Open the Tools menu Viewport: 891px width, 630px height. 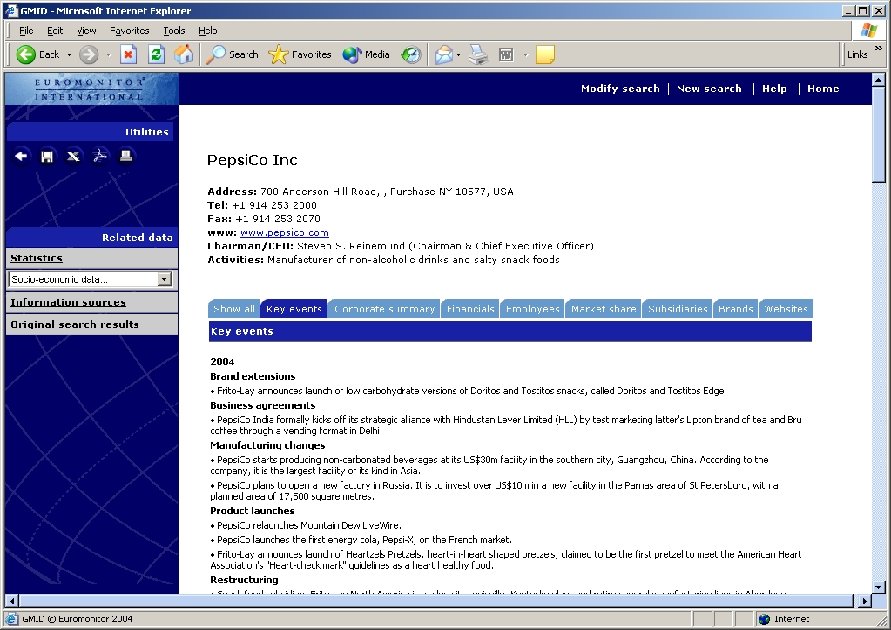click(174, 30)
